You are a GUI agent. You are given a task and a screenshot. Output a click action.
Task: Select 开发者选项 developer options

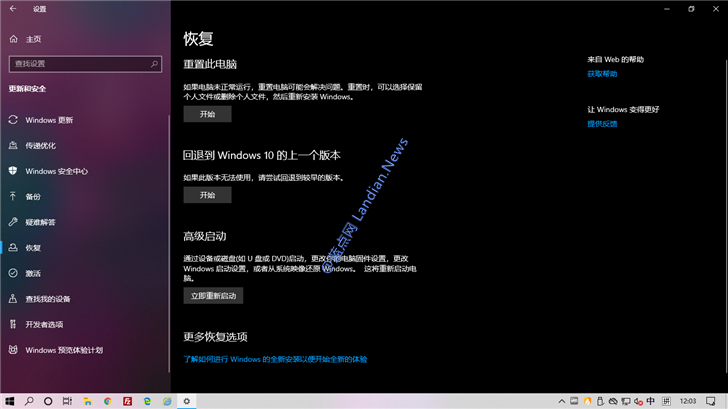44,325
